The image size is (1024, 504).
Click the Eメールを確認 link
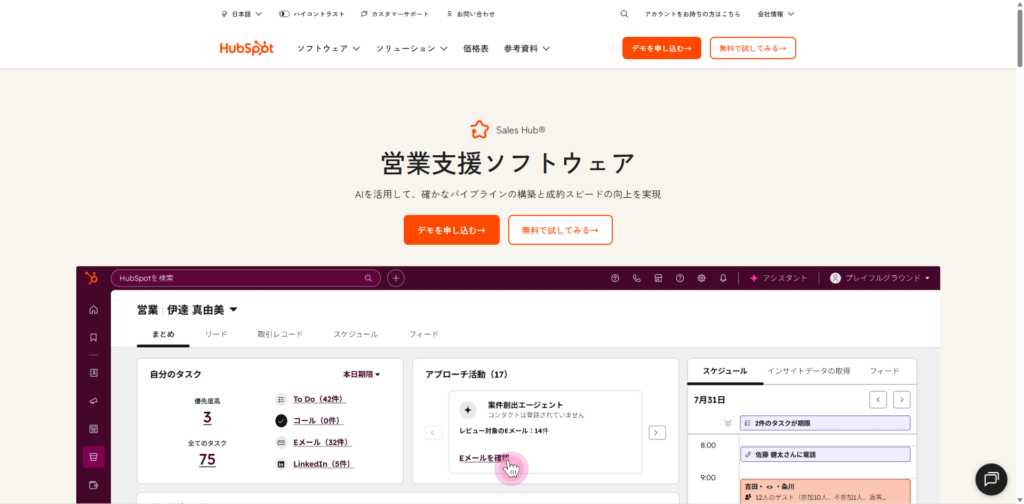point(484,458)
